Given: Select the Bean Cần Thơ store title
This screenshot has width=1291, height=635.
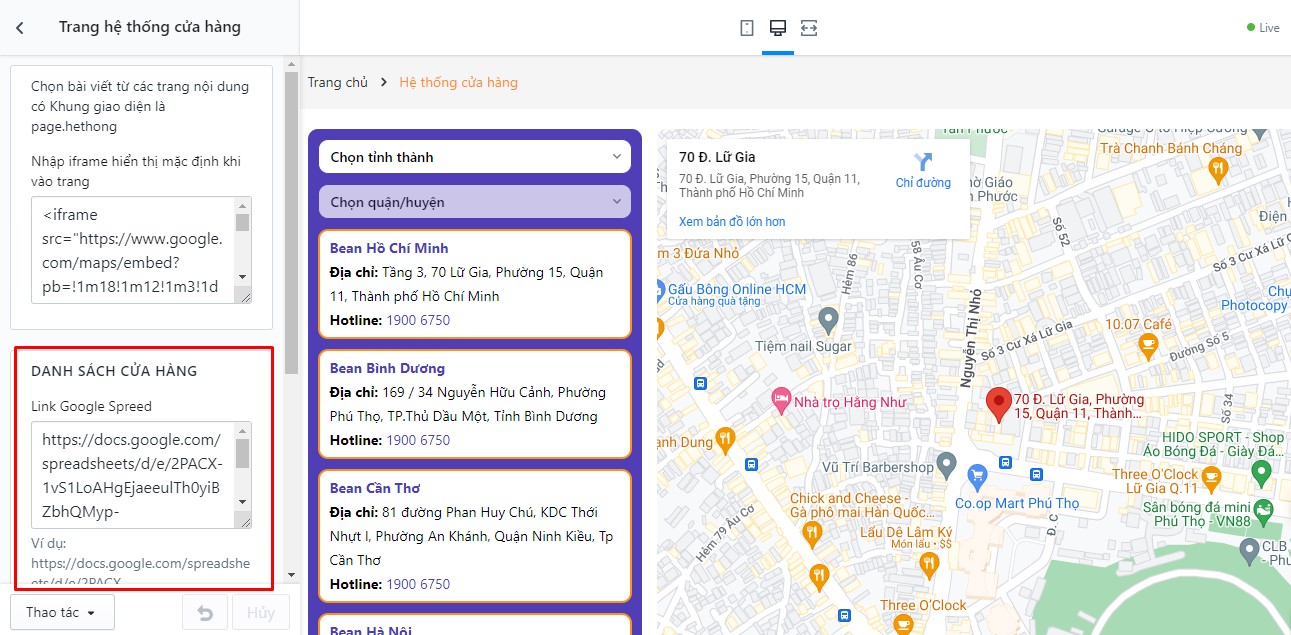Looking at the screenshot, I should pyautogui.click(x=375, y=488).
